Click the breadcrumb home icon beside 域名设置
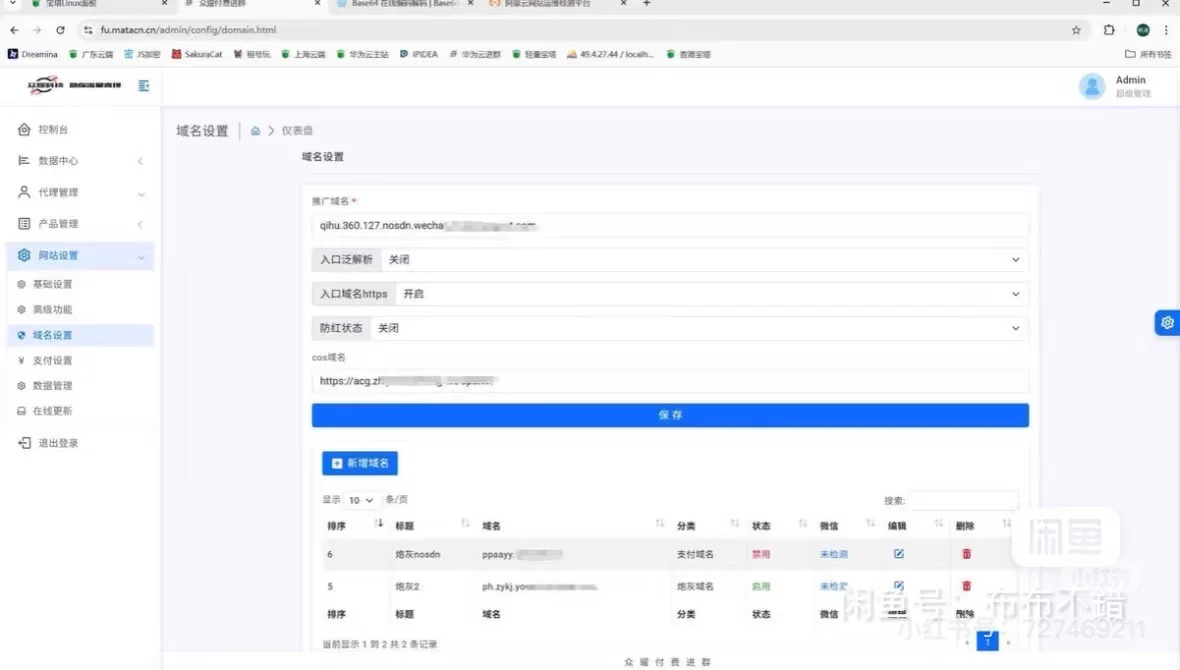The height and width of the screenshot is (670, 1180). tap(257, 130)
